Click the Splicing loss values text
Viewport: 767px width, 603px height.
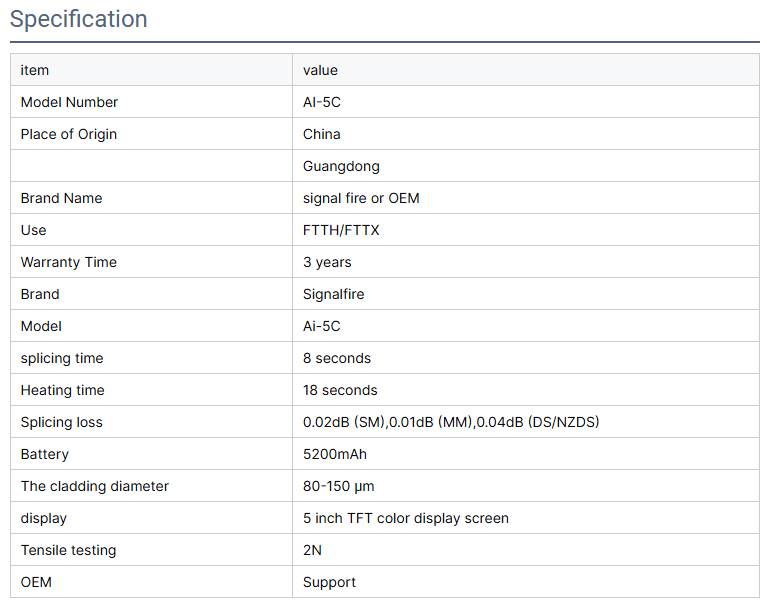point(451,422)
